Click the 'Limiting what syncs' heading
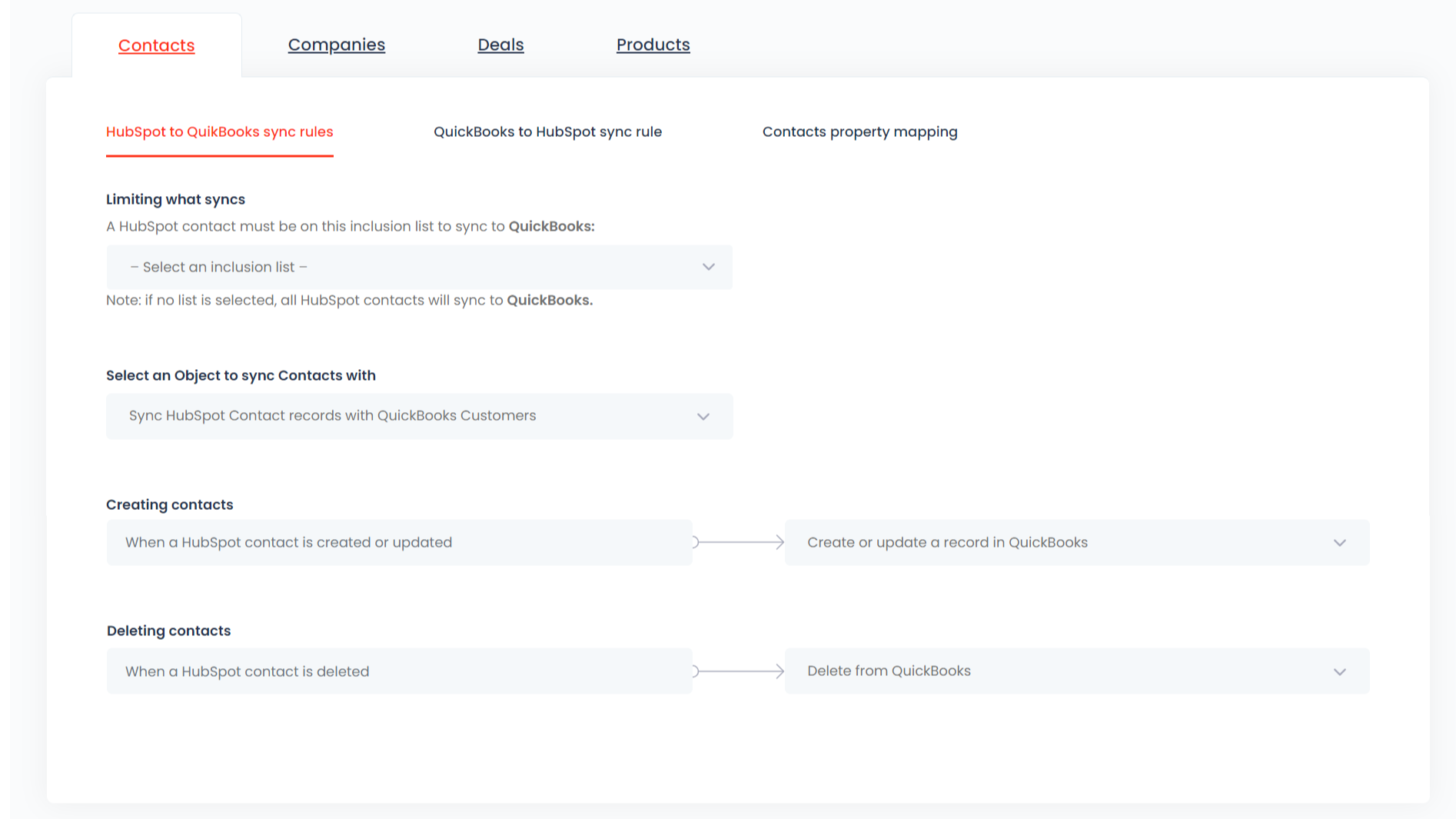 [176, 199]
